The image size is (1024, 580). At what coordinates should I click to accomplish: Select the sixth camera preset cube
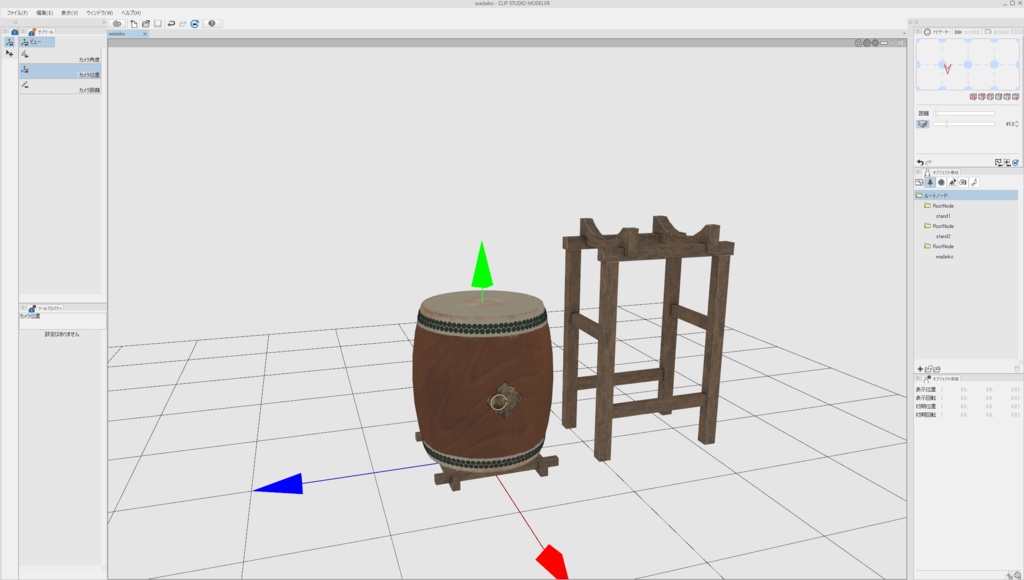[1016, 97]
